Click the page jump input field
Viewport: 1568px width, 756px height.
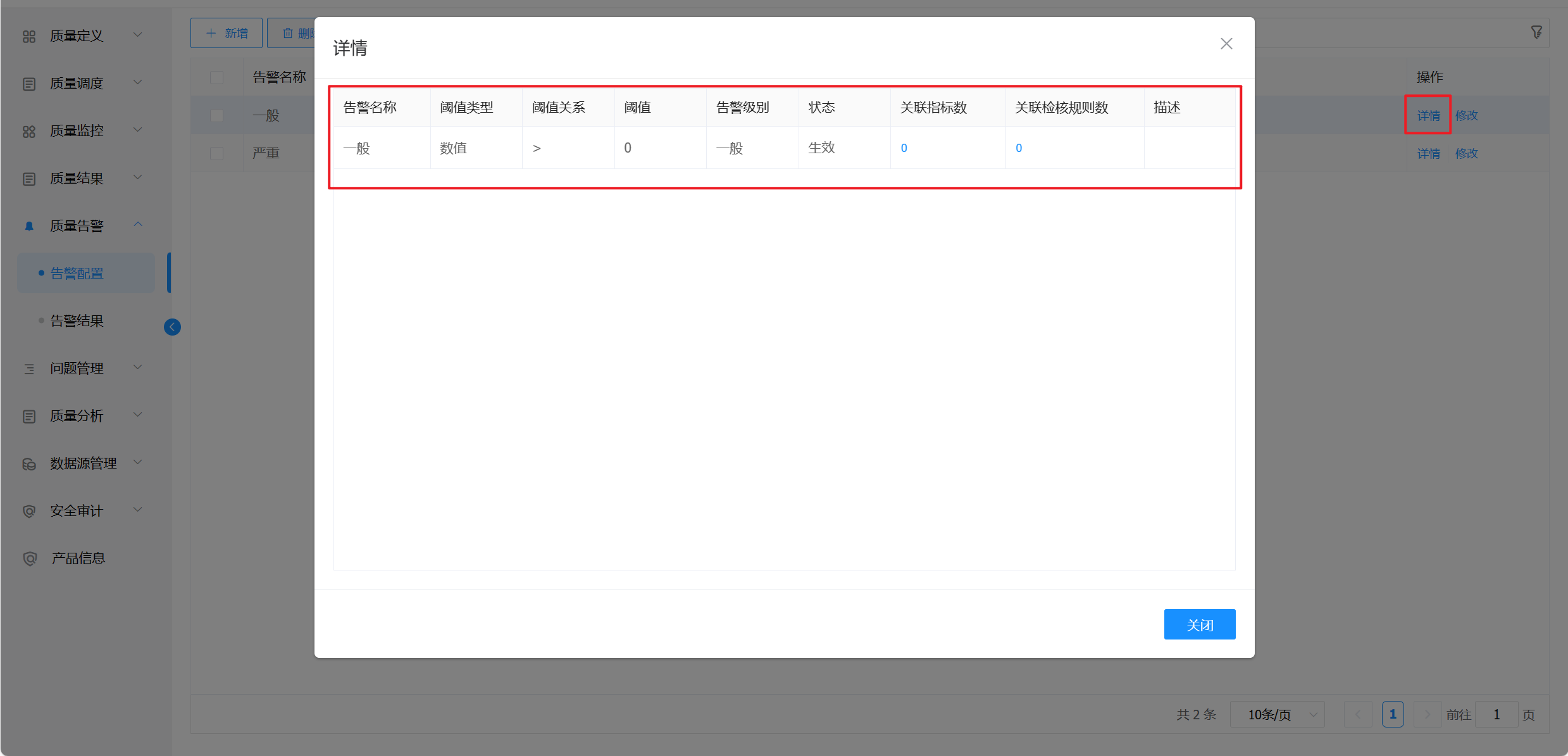[x=1496, y=714]
